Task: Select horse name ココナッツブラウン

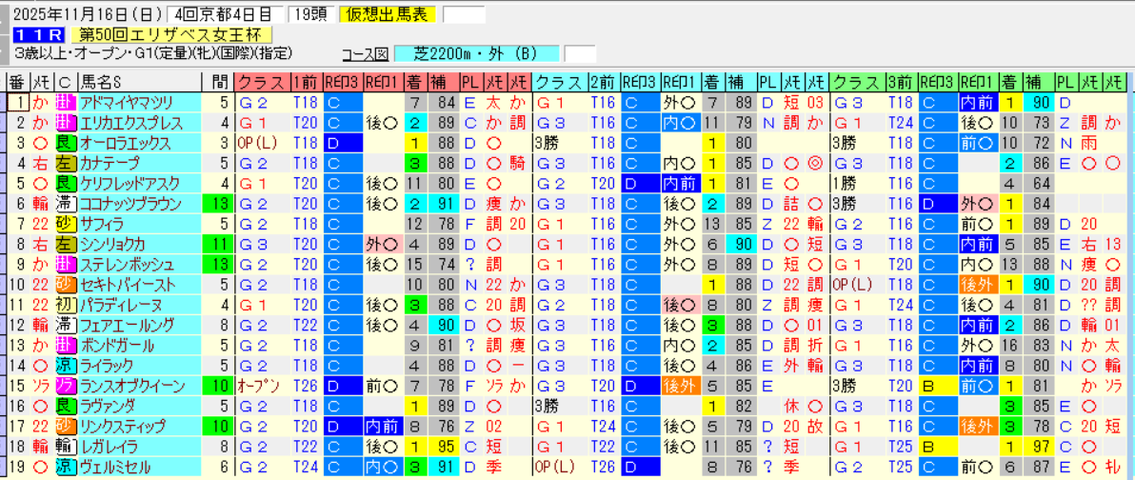Action: pyautogui.click(x=131, y=203)
